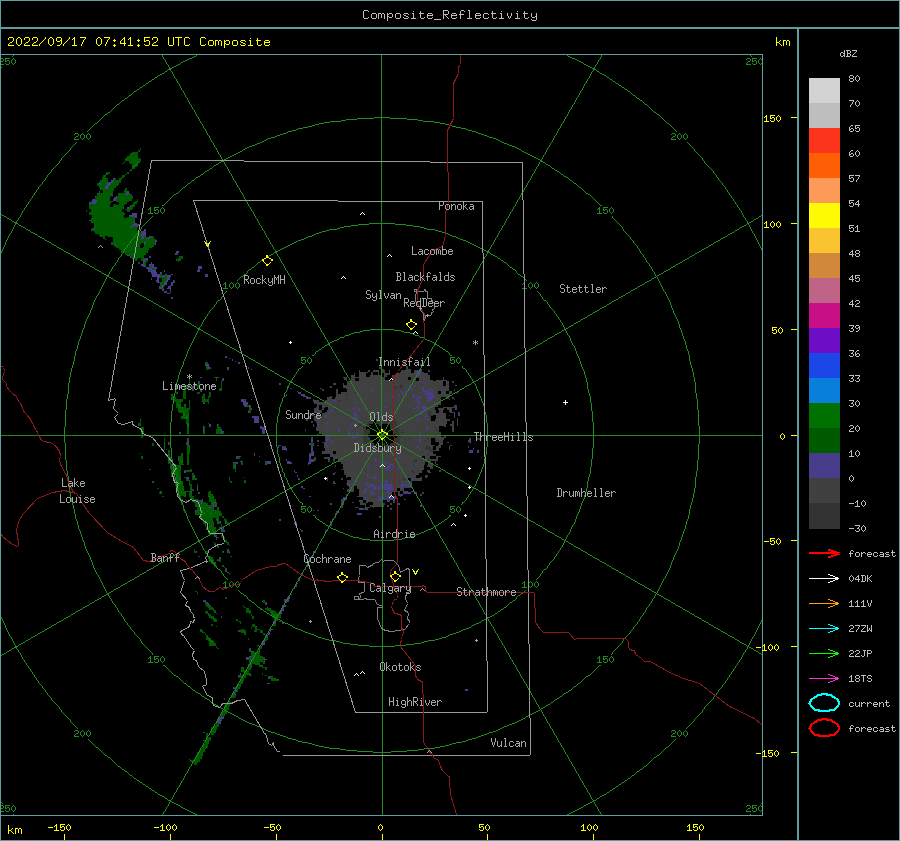The image size is (900, 841).
Task: Select the light gray swatch between 80 and 70 dBZ
Action: click(x=824, y=91)
